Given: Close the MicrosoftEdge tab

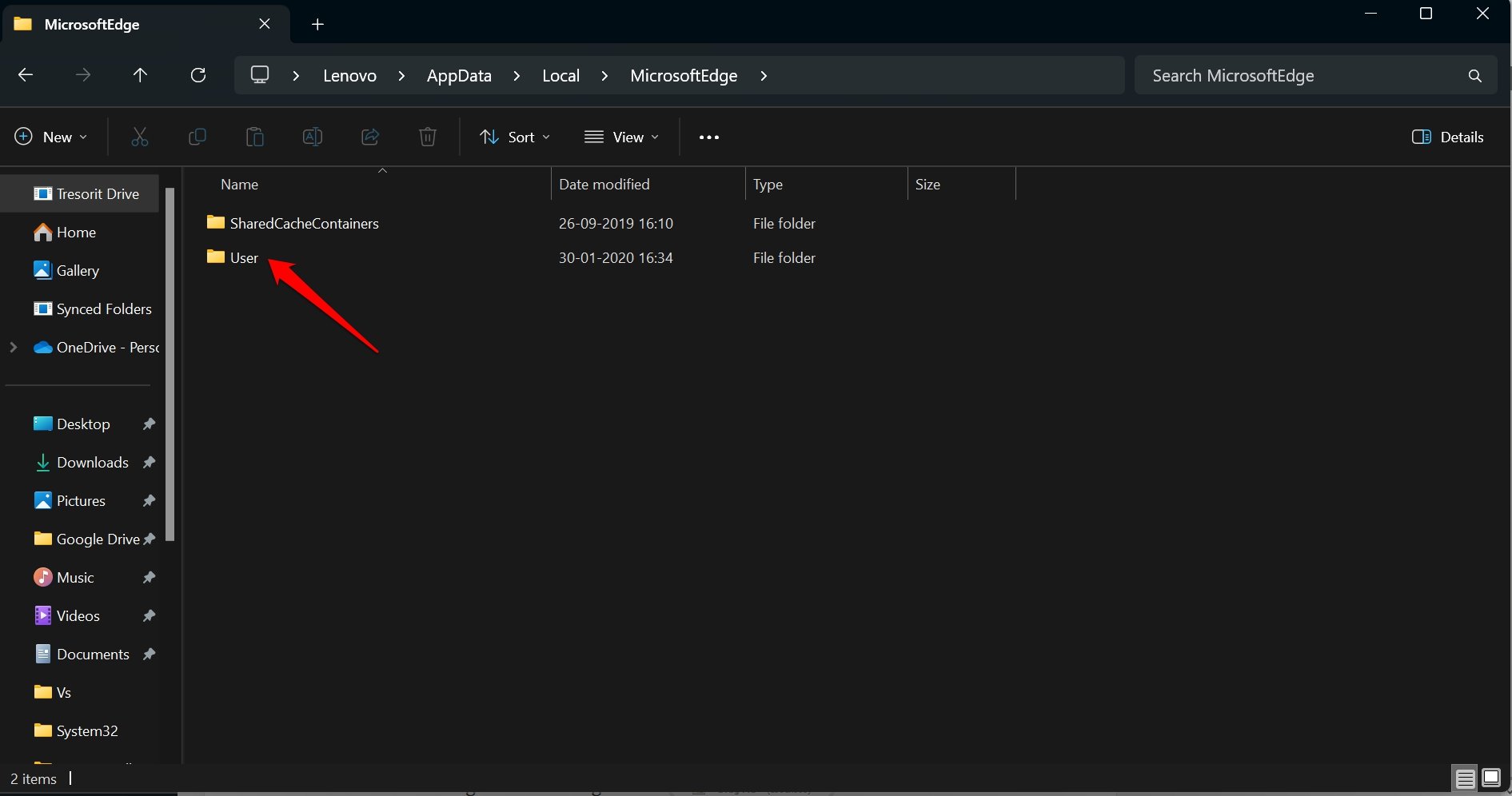Looking at the screenshot, I should (x=265, y=24).
